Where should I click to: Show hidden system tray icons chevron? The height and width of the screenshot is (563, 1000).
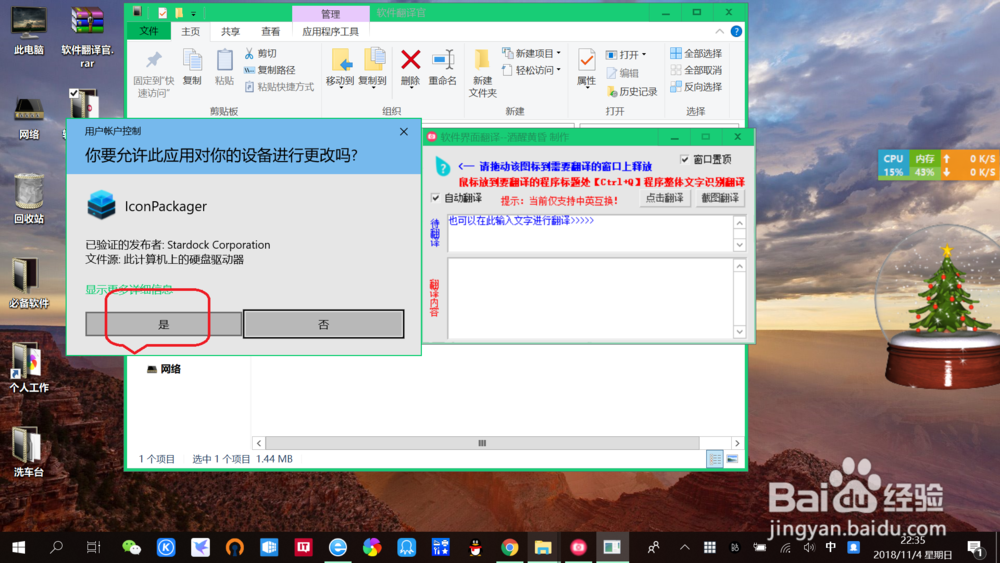pyautogui.click(x=684, y=547)
